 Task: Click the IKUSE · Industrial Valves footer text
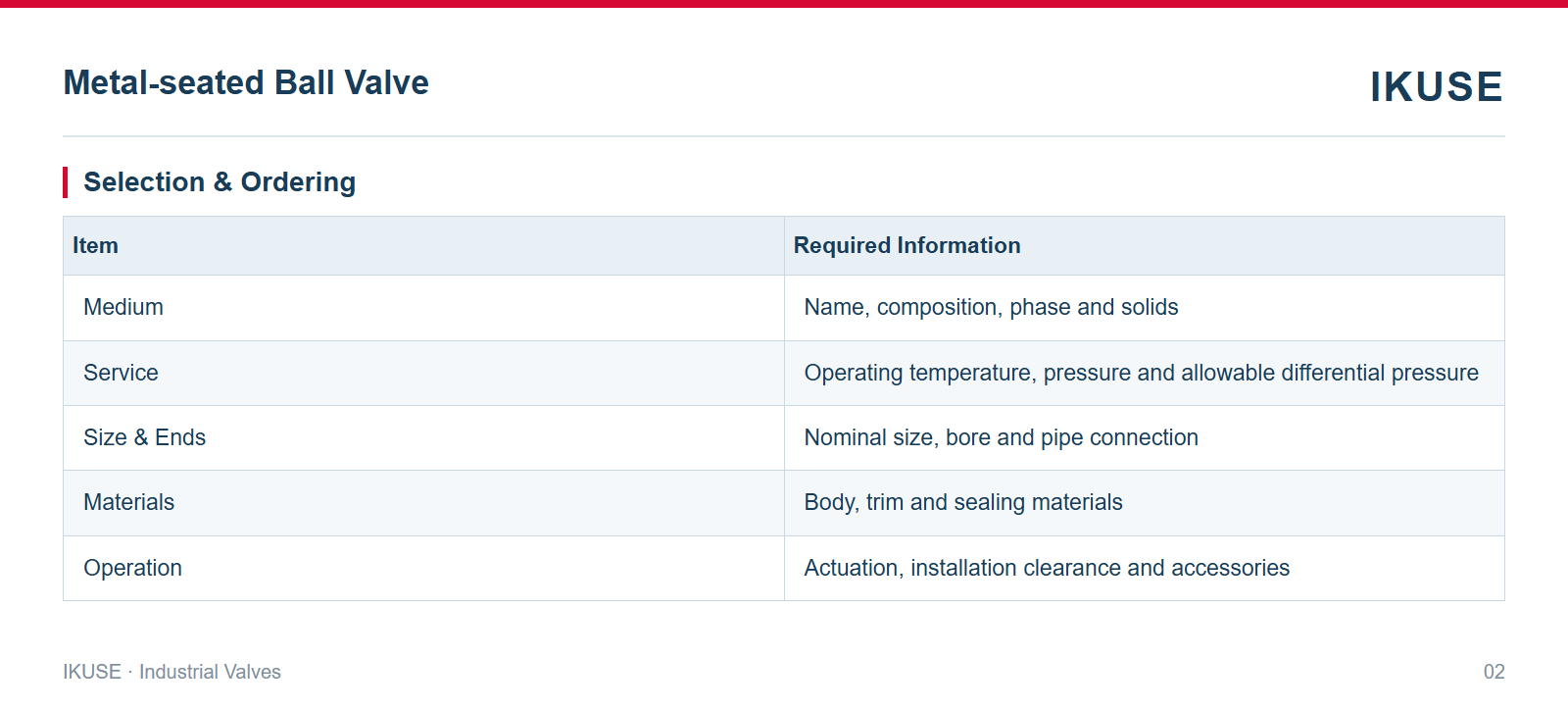tap(171, 672)
